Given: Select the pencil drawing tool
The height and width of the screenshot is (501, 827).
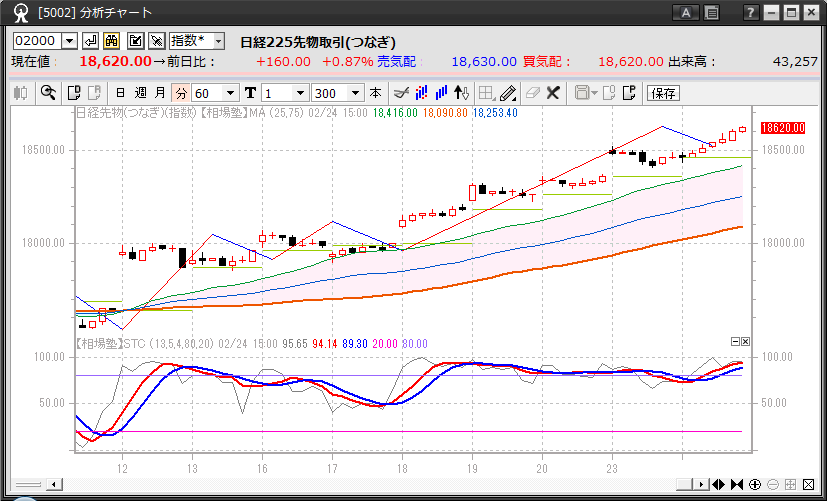Looking at the screenshot, I should [x=507, y=93].
